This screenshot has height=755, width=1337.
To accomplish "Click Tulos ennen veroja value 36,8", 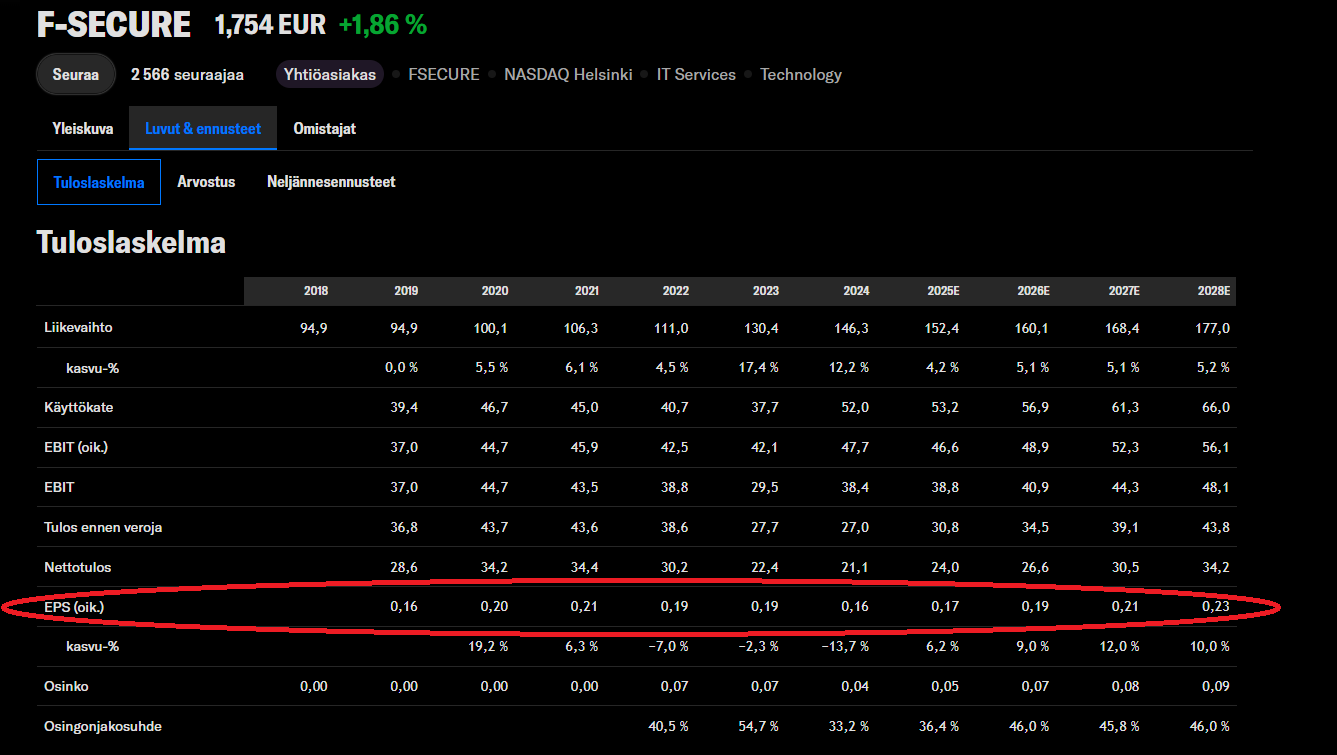I will [404, 528].
